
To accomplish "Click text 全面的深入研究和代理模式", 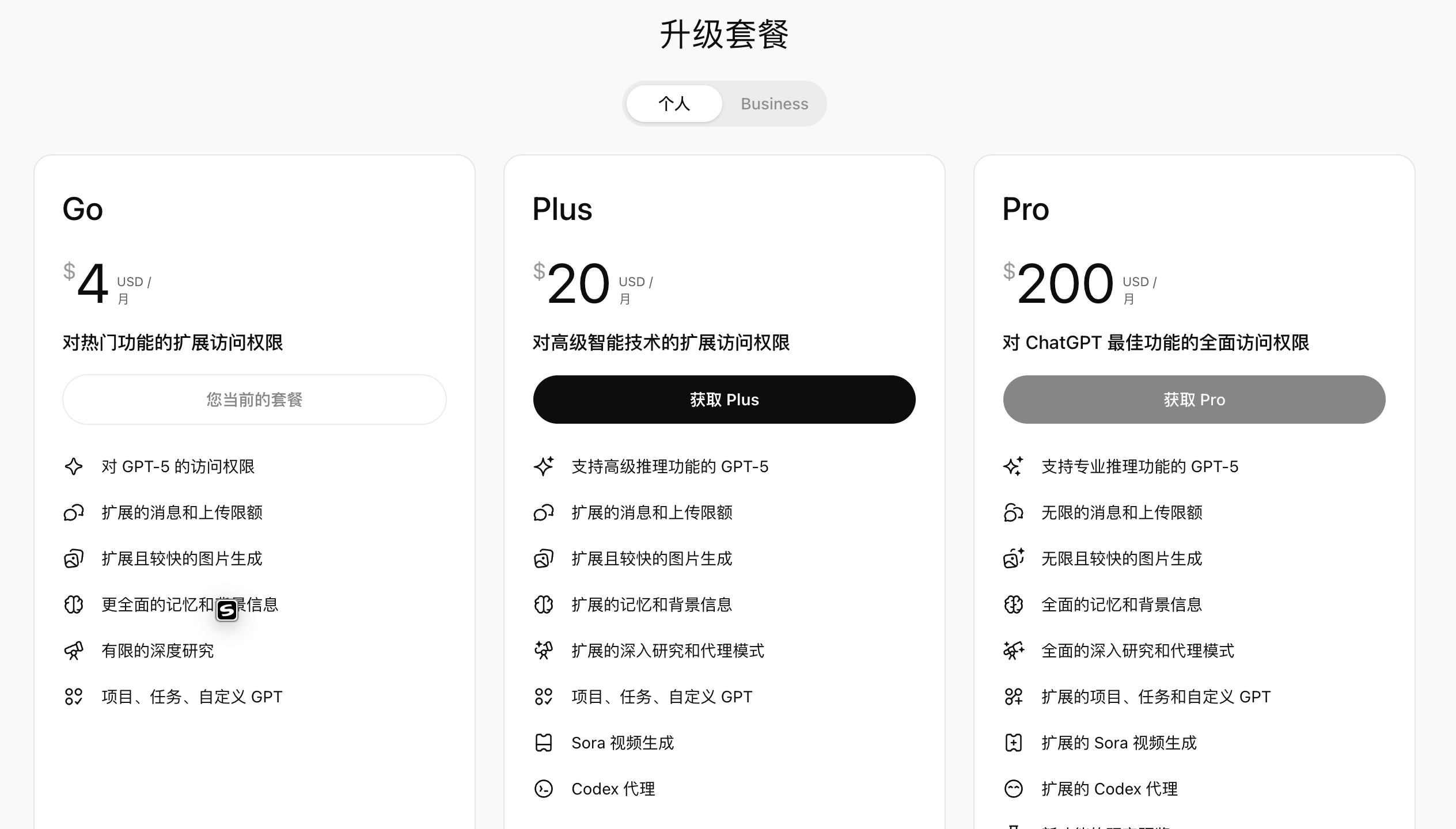I will (1138, 651).
